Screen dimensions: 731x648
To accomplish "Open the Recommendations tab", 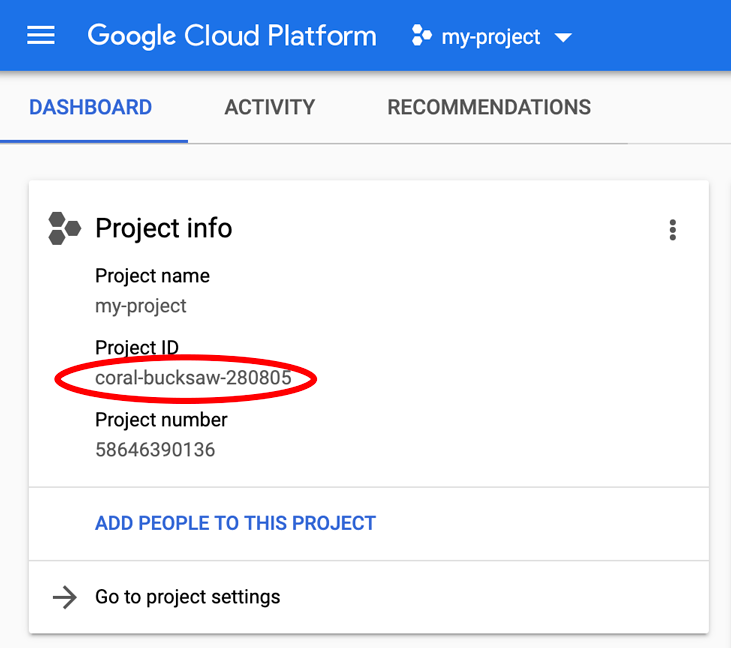I will point(489,107).
